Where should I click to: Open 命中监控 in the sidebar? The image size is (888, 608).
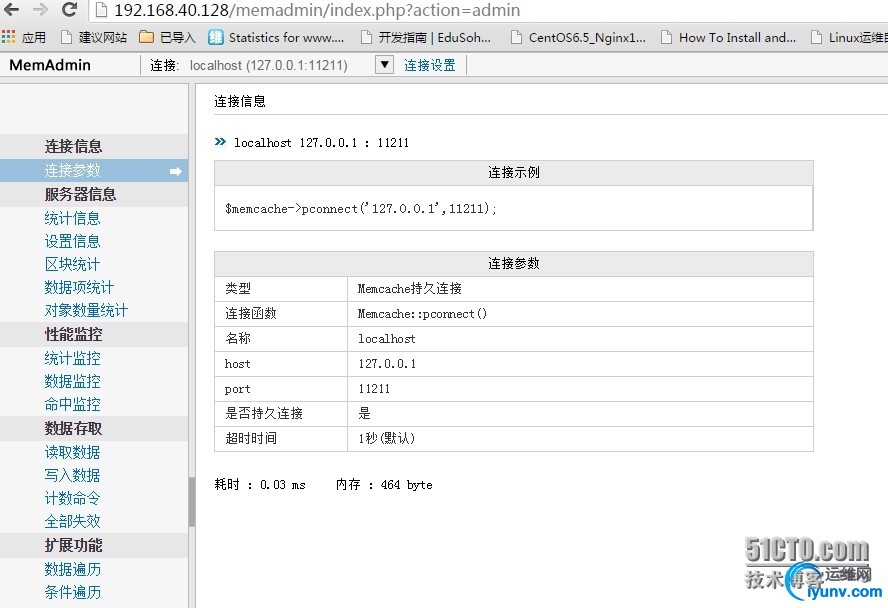tap(72, 404)
